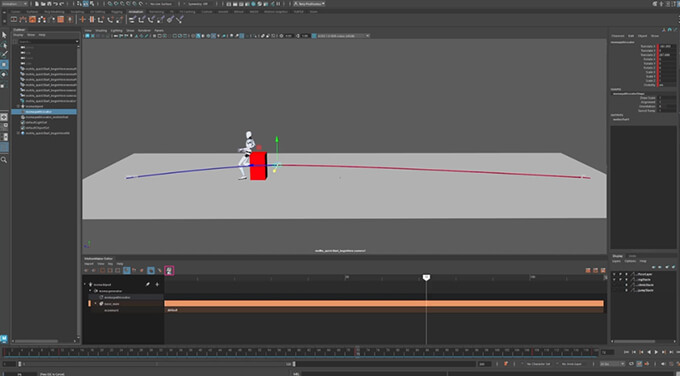680x376 pixels.
Task: Toggle rigStack layer visibility V box
Action: pos(615,280)
